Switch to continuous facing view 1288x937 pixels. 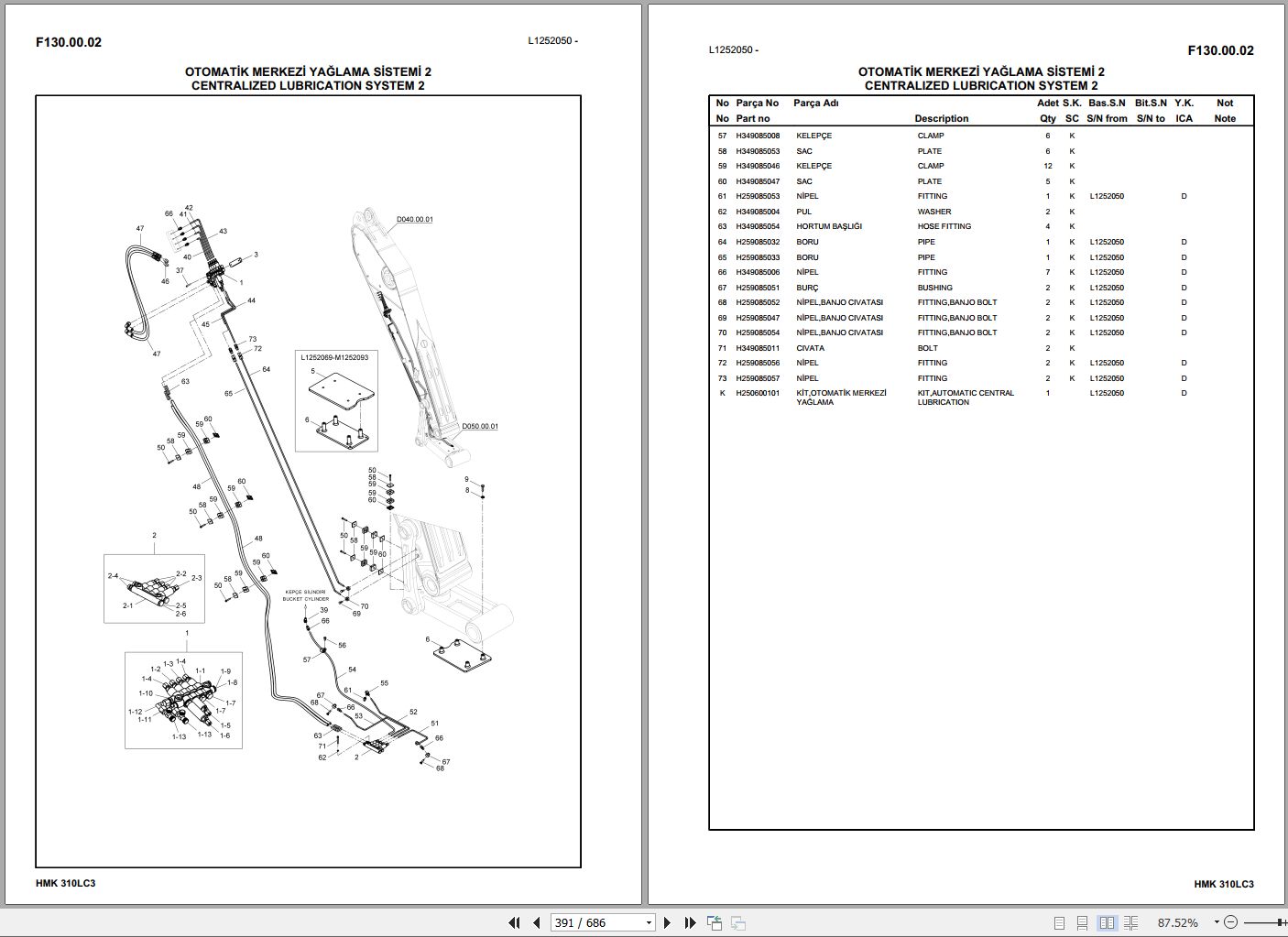coord(1131,922)
